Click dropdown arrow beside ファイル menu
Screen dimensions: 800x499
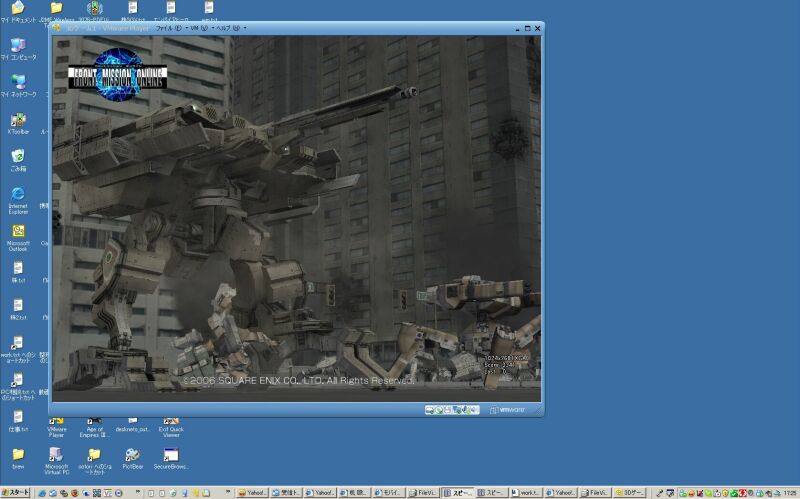click(186, 28)
